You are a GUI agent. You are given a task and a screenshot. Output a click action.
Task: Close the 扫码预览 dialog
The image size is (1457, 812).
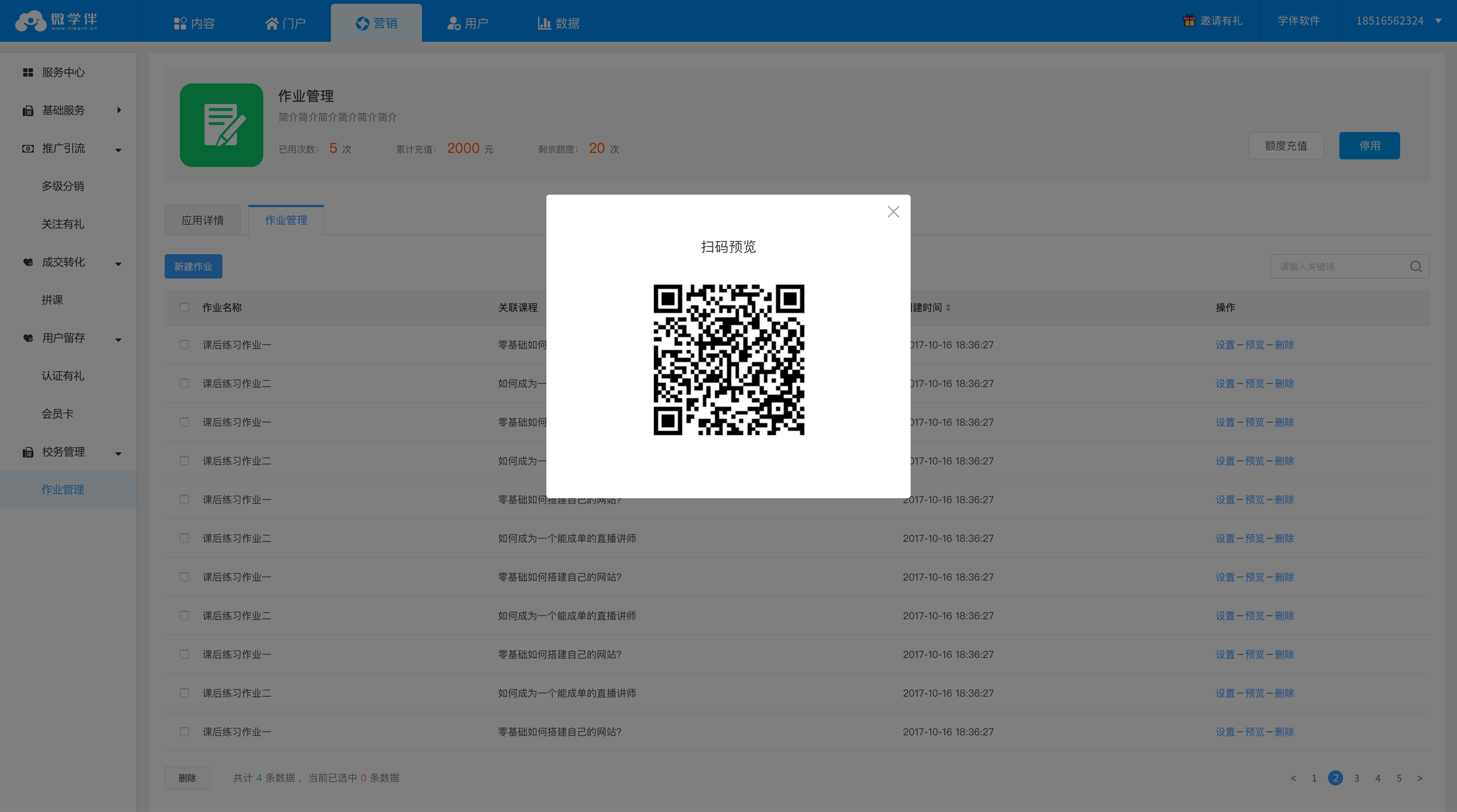[893, 211]
